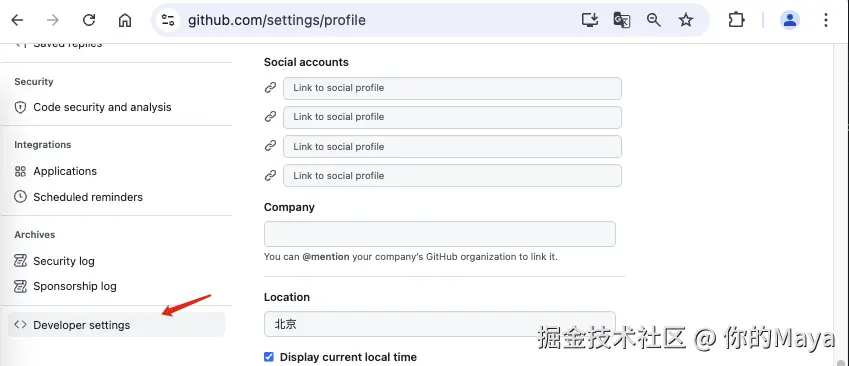This screenshot has height=366, width=849.
Task: Click the first Link to social profile field
Action: (x=452, y=88)
